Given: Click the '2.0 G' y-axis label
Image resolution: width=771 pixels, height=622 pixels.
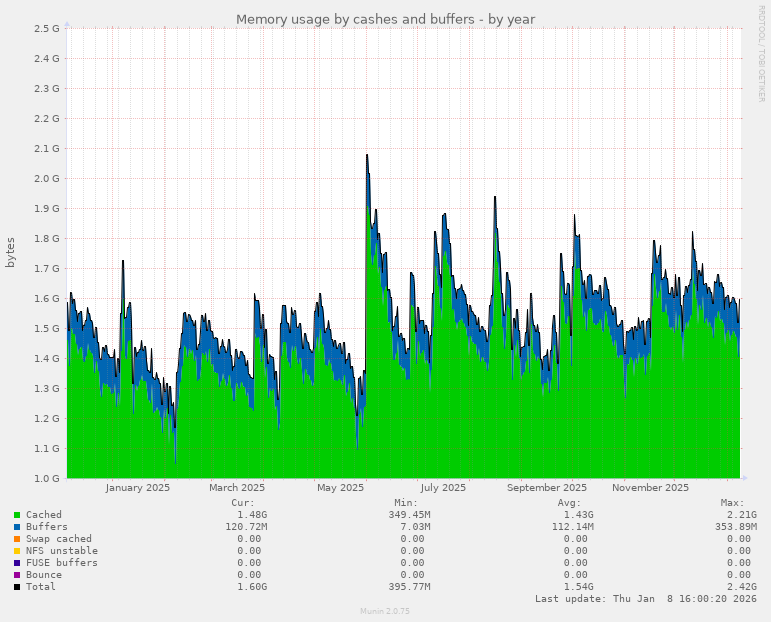Looking at the screenshot, I should [47, 178].
